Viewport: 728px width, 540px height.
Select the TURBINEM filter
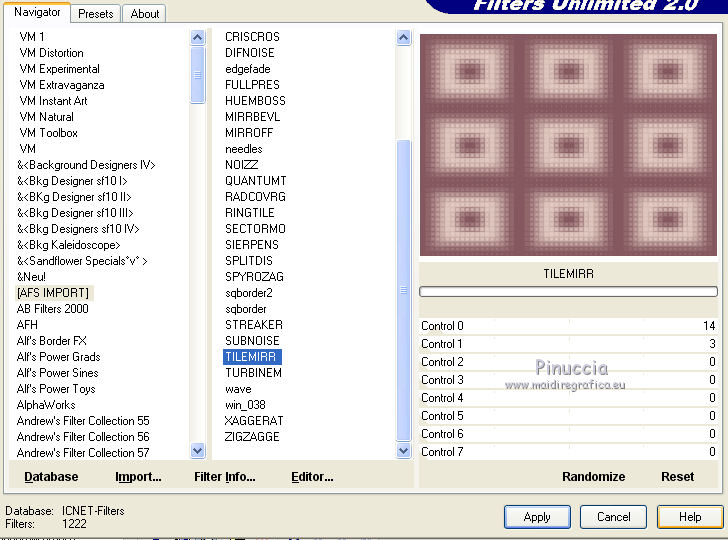point(254,373)
